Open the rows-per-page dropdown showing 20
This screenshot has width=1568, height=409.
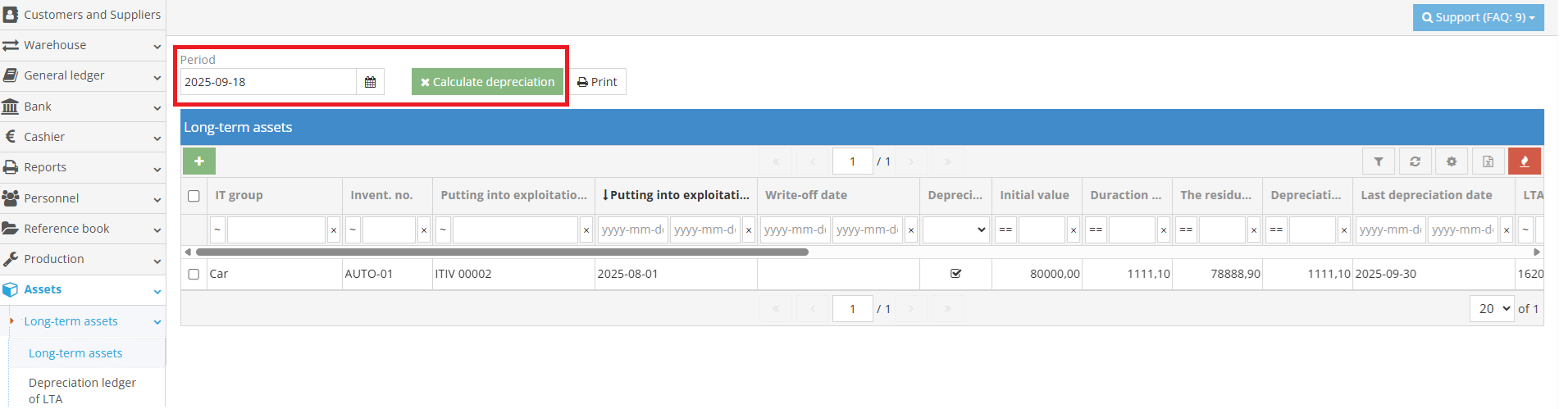1491,309
